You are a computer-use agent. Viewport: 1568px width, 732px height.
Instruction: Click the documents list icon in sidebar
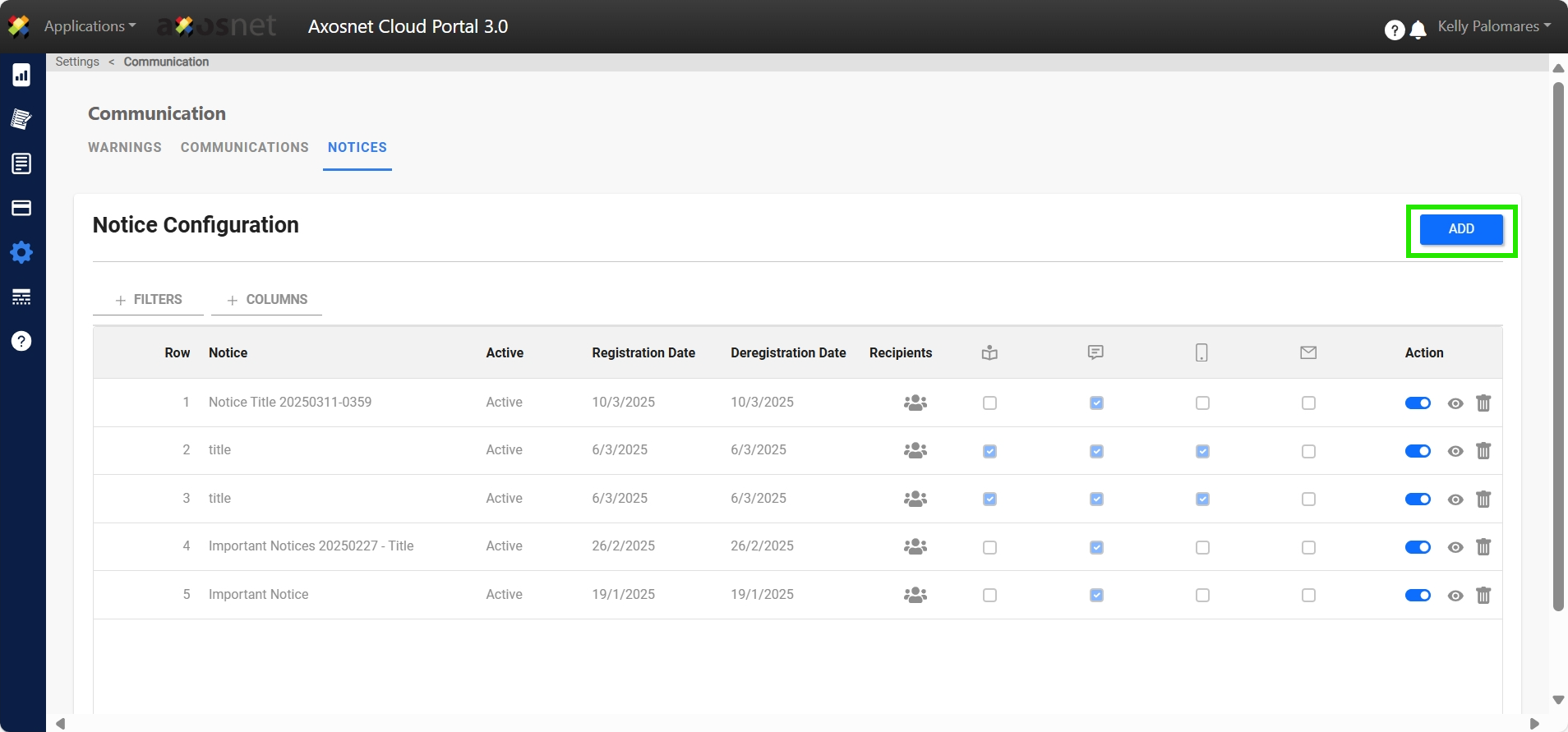tap(21, 163)
